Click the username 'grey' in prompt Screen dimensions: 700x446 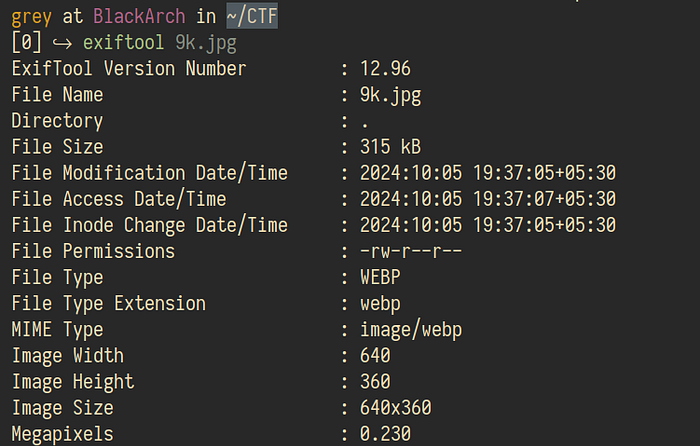[x=31, y=17]
